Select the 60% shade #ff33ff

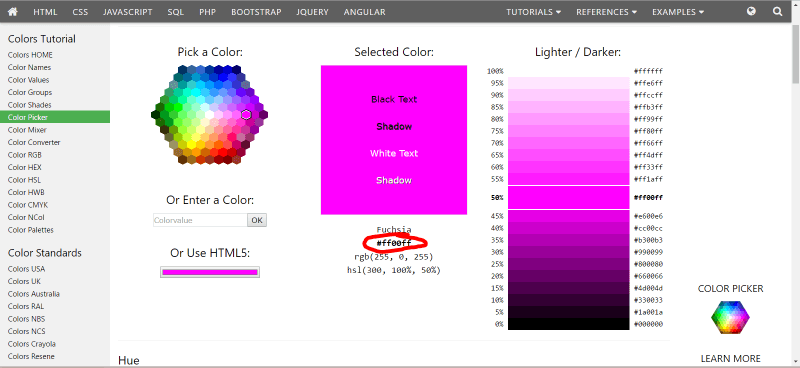[x=569, y=167]
